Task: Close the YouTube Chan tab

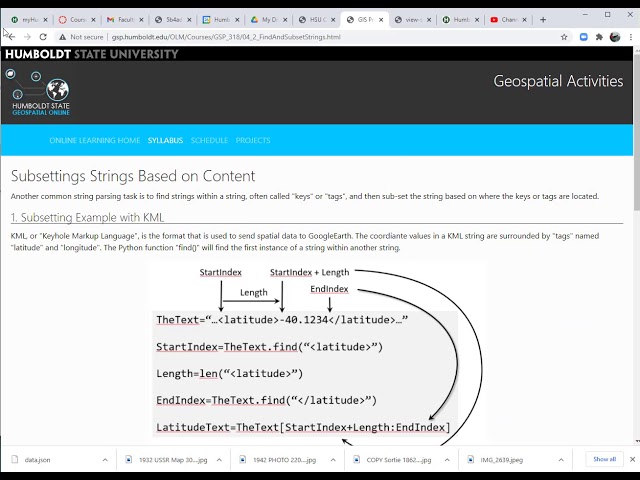Action: 524,20
